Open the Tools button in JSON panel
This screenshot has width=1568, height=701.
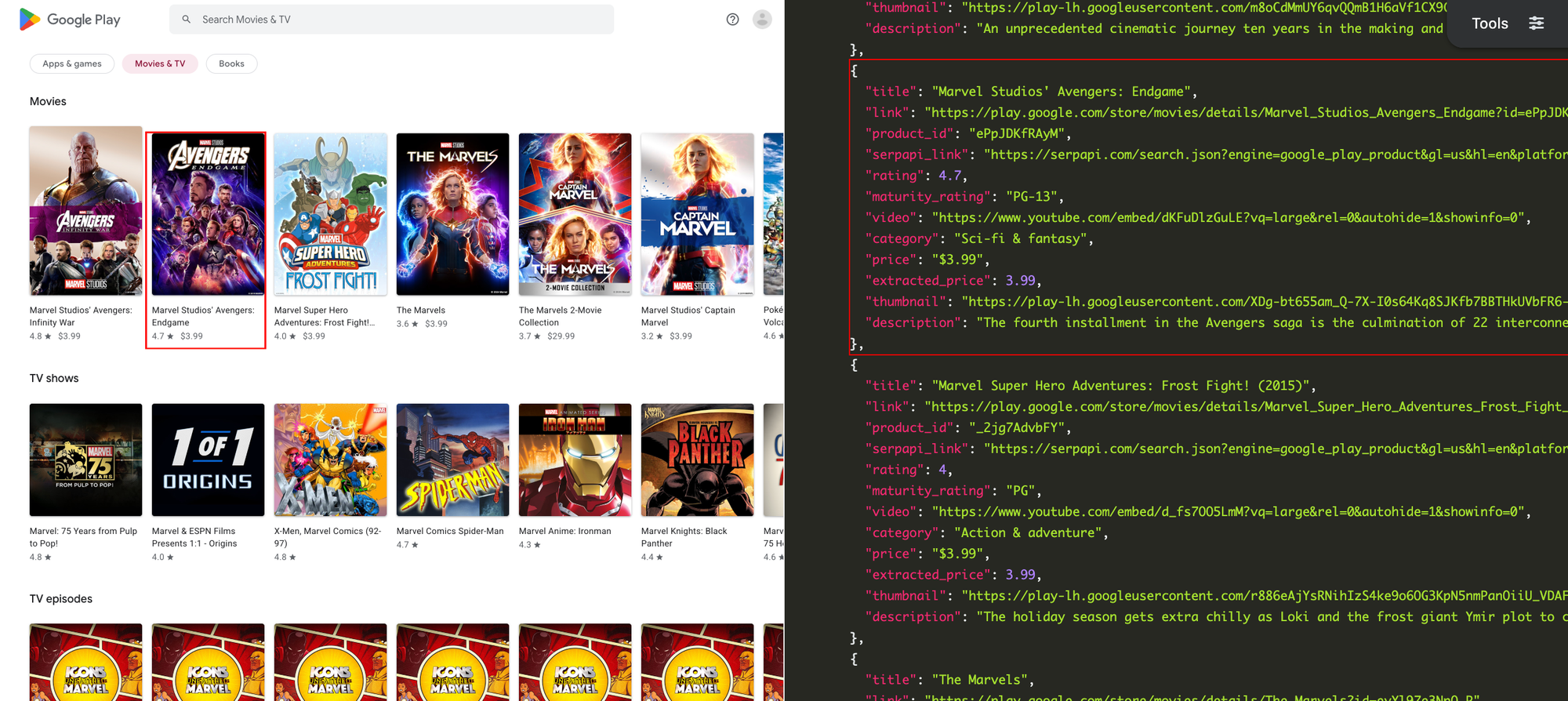(x=1508, y=24)
